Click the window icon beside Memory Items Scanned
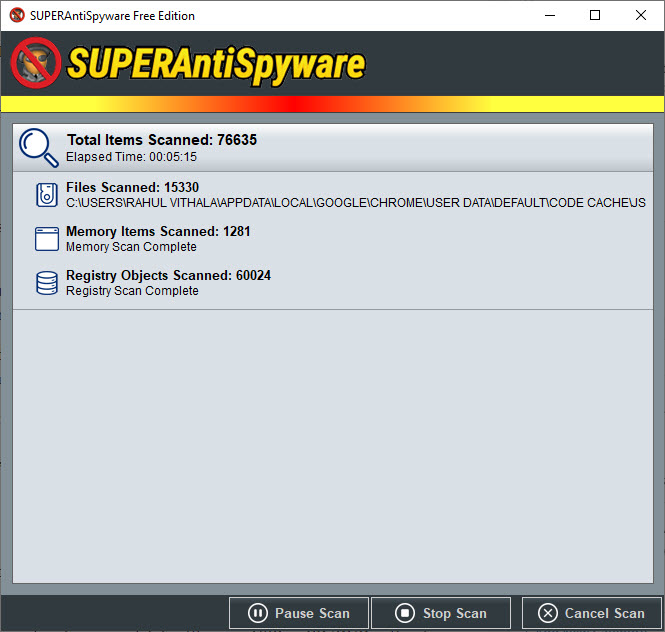 coord(47,239)
